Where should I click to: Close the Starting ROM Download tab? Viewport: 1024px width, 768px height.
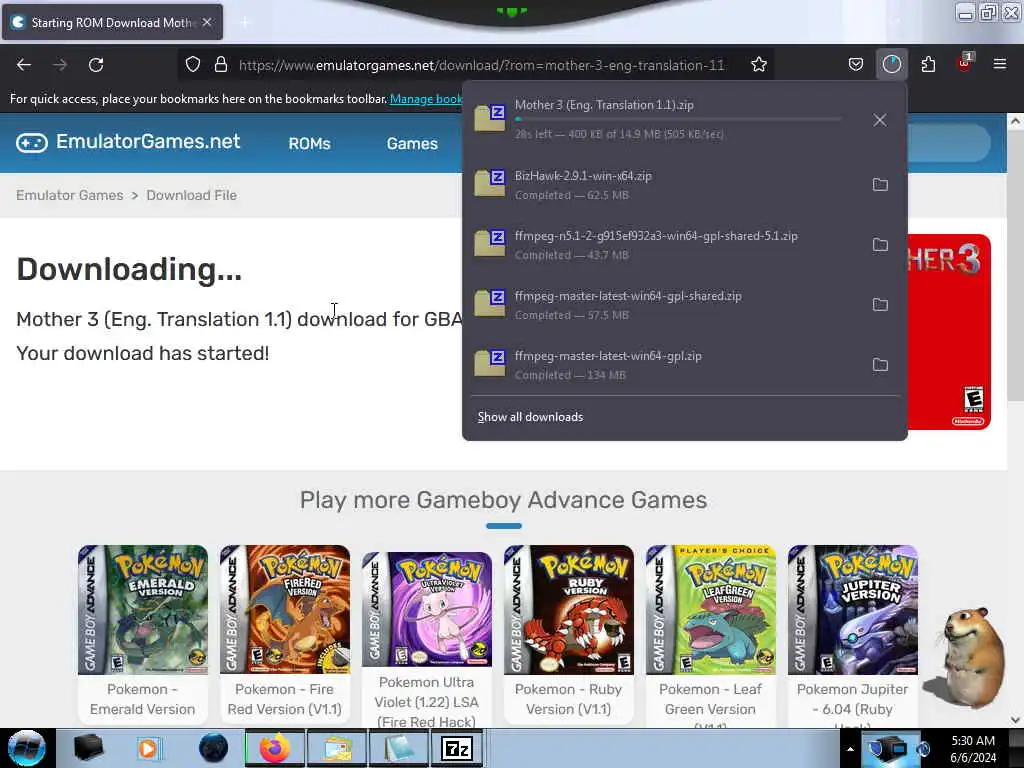click(x=207, y=22)
